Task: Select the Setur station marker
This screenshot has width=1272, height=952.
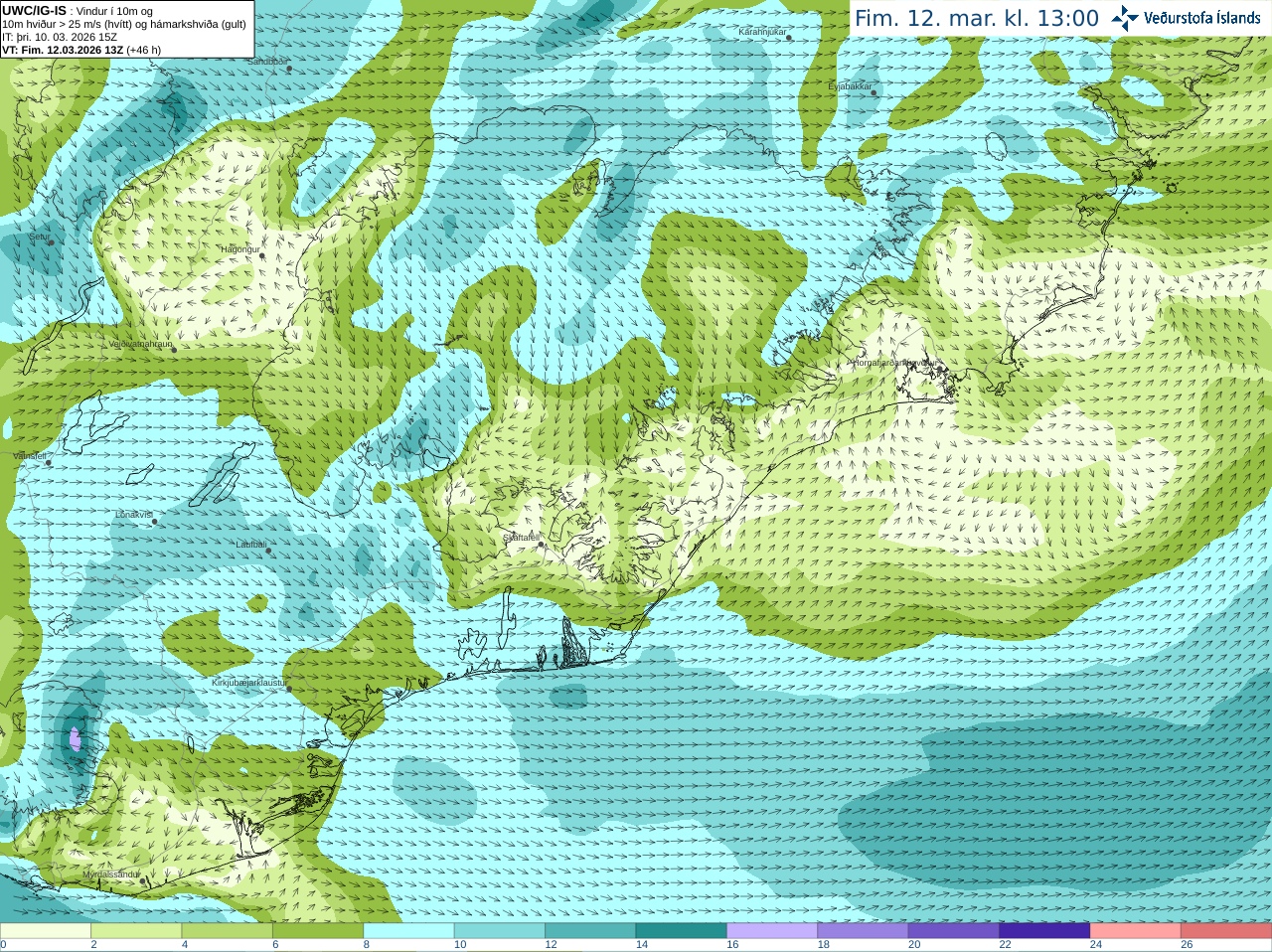Action: [x=51, y=241]
